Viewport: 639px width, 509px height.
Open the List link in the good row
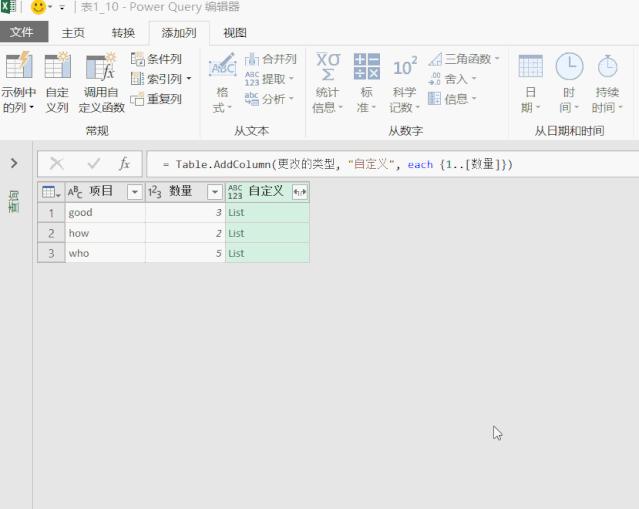236,212
